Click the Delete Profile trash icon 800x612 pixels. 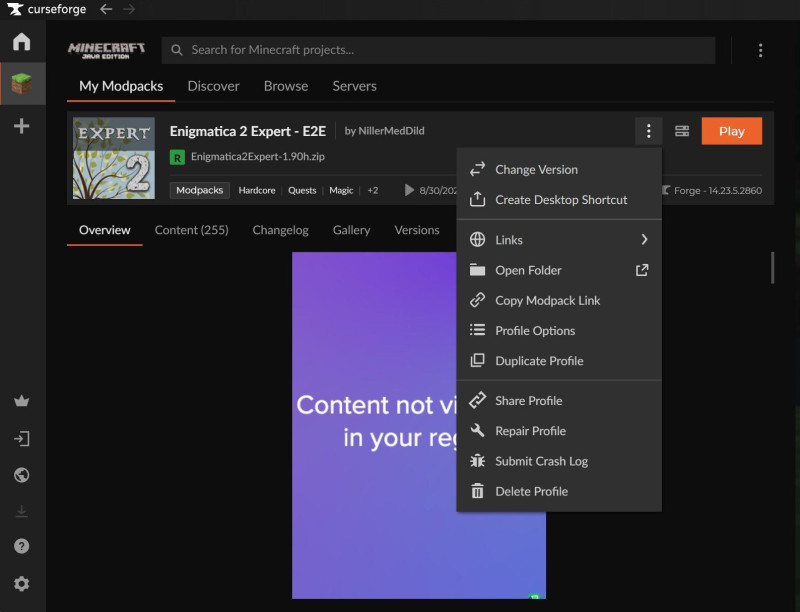tap(478, 491)
